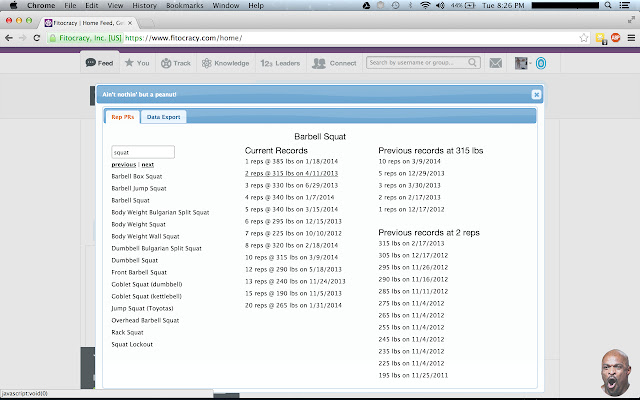Select Barbell Box Squat exercise
Viewport: 640px width, 400px height.
137,176
